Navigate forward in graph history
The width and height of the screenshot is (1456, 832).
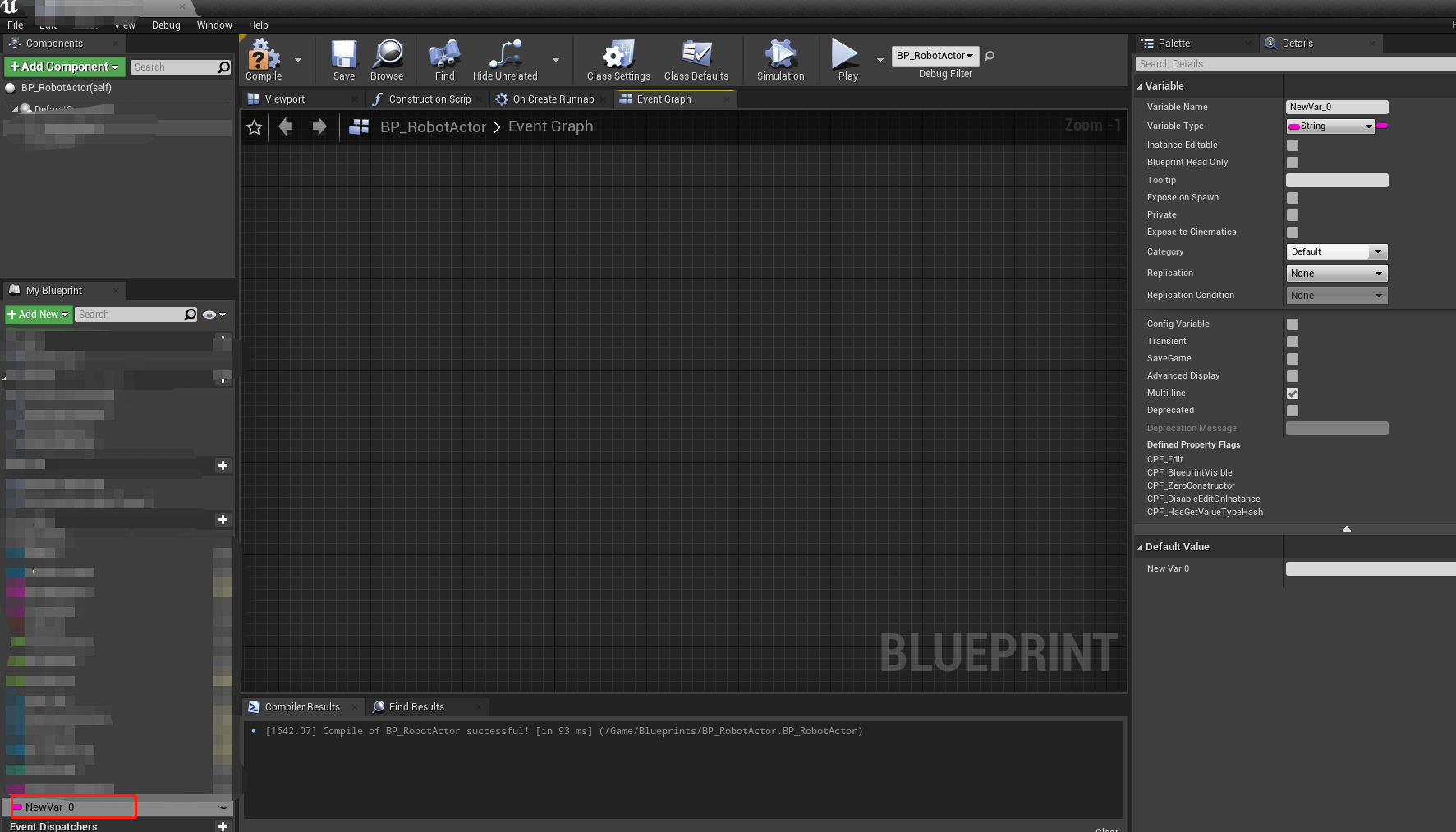tap(319, 126)
